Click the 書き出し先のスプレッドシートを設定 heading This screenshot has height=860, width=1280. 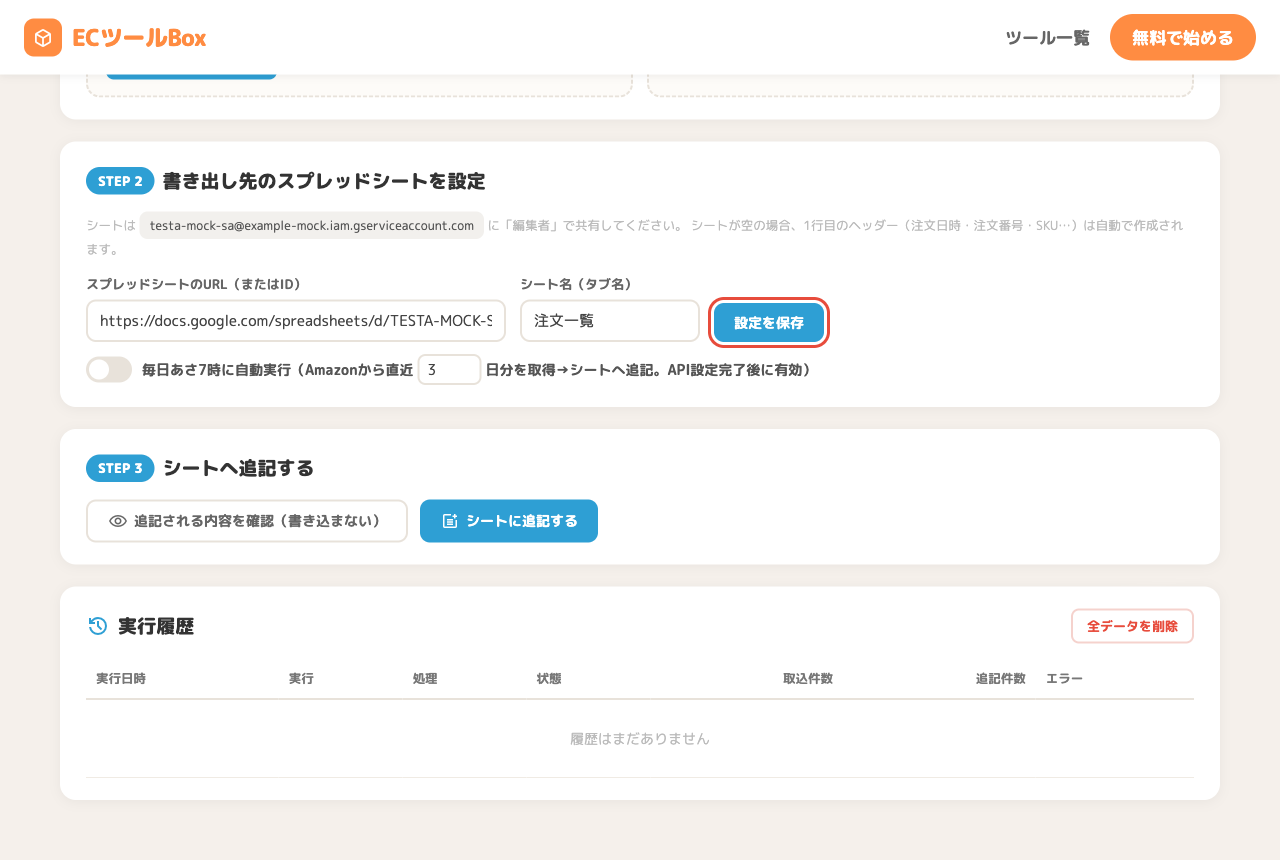tap(324, 181)
